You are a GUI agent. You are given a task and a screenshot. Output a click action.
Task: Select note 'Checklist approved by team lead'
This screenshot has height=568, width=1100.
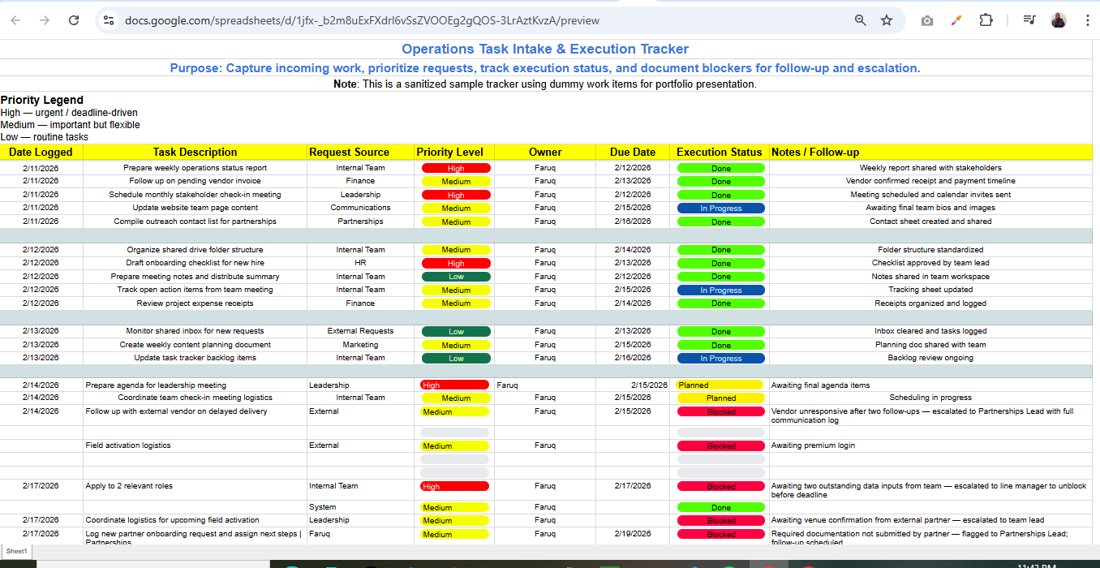930,263
